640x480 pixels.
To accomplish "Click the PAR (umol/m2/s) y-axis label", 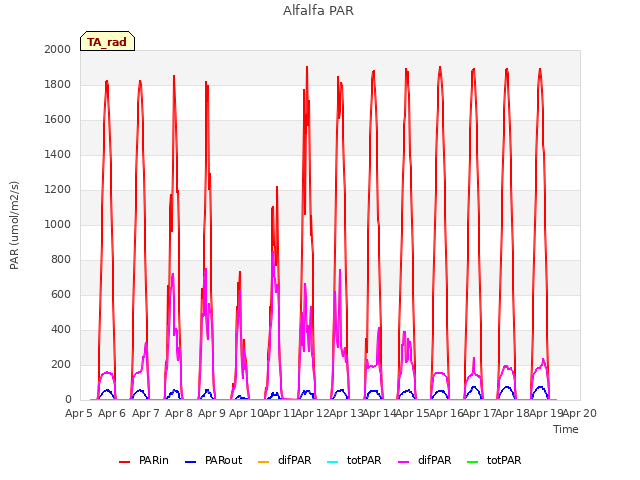I will click(x=14, y=225).
